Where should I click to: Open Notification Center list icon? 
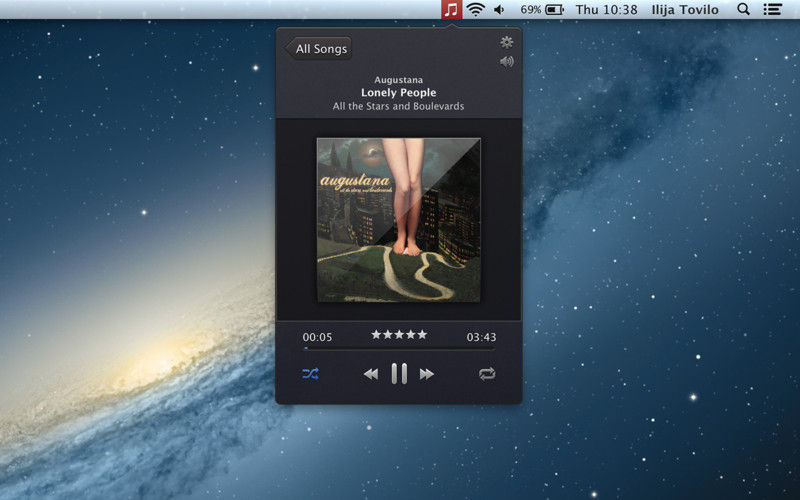[772, 9]
